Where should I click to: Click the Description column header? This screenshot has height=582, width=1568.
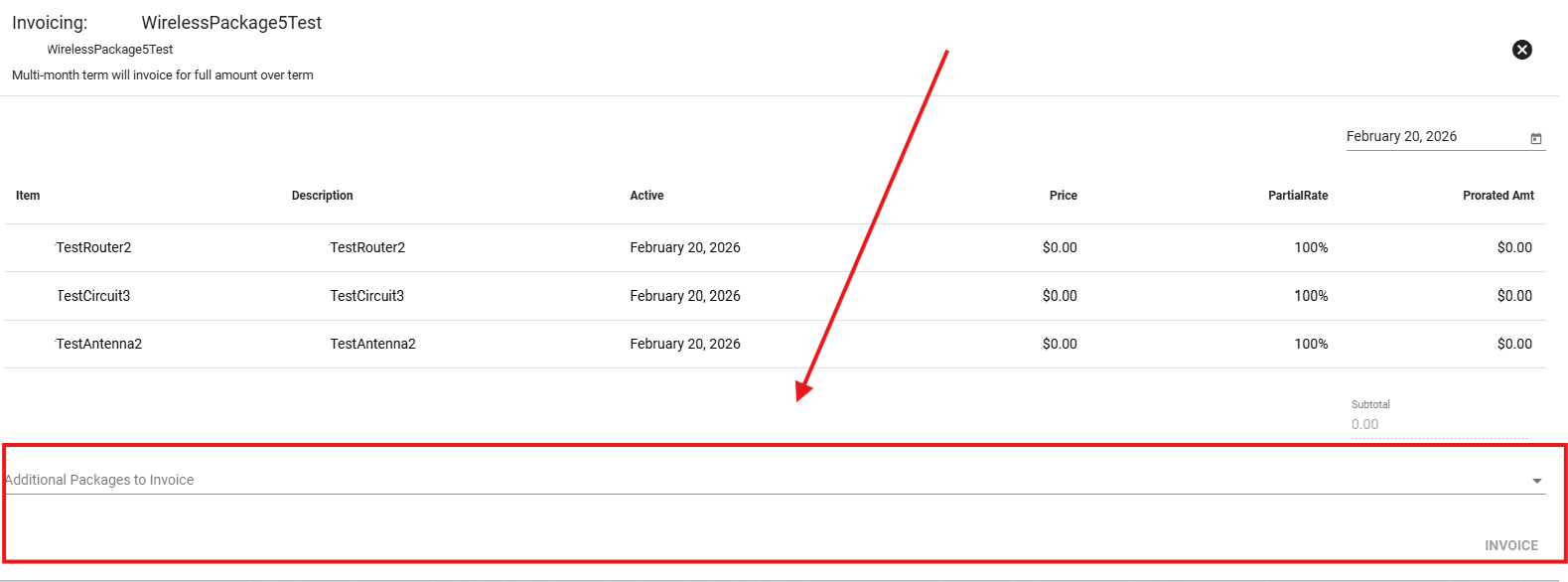click(322, 196)
